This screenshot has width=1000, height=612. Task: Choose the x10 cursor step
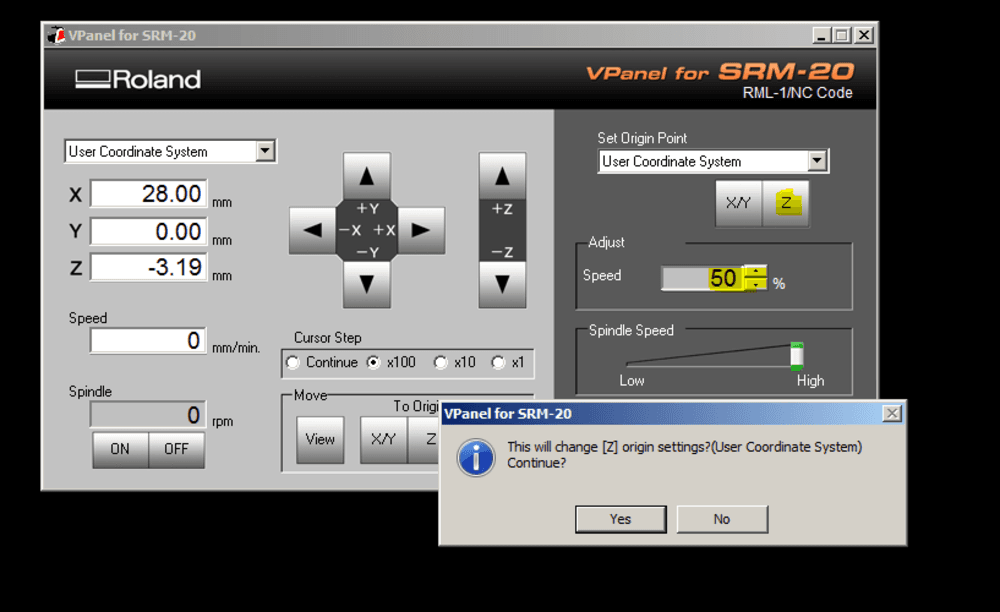440,363
